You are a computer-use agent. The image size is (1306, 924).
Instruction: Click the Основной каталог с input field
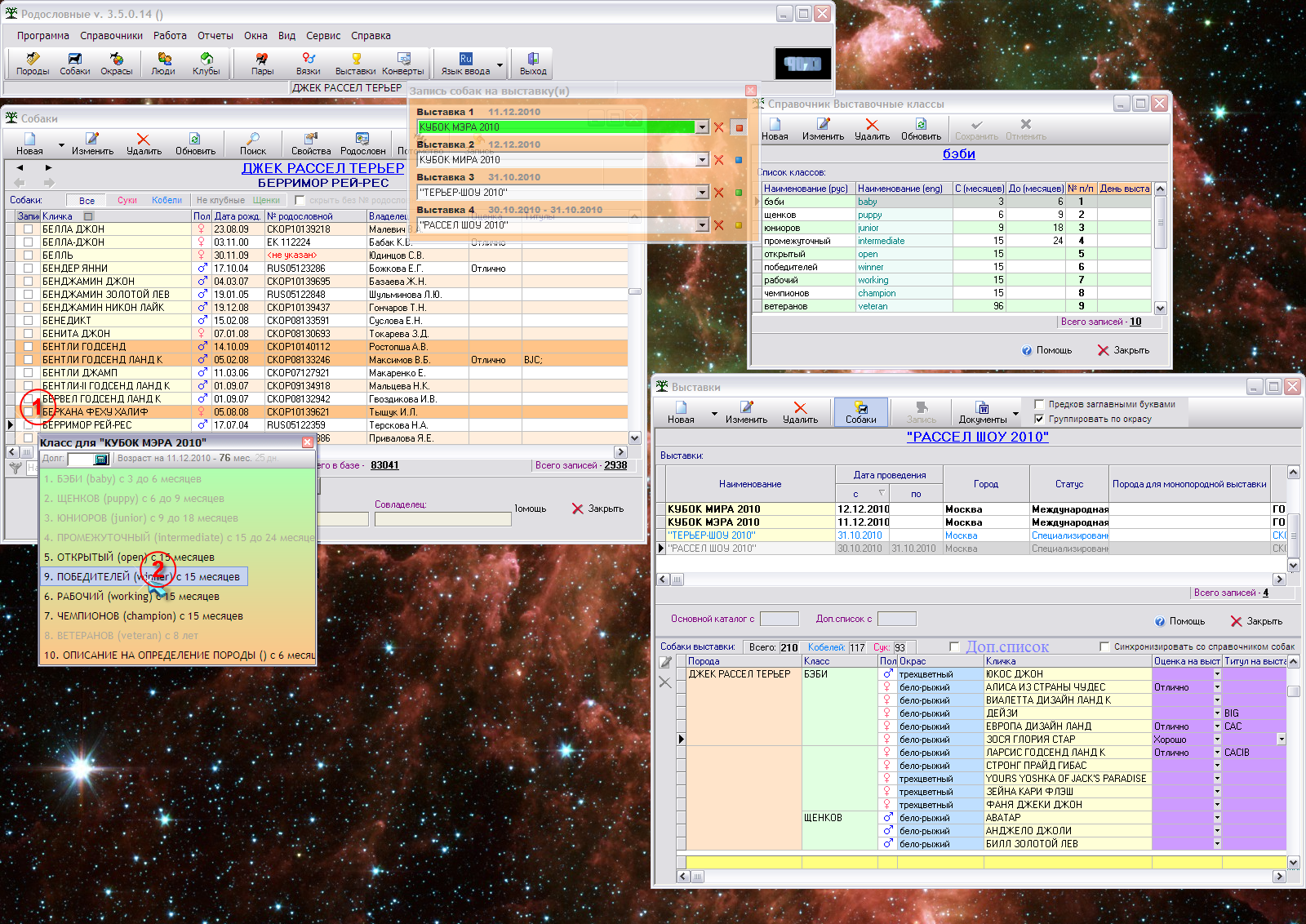779,619
